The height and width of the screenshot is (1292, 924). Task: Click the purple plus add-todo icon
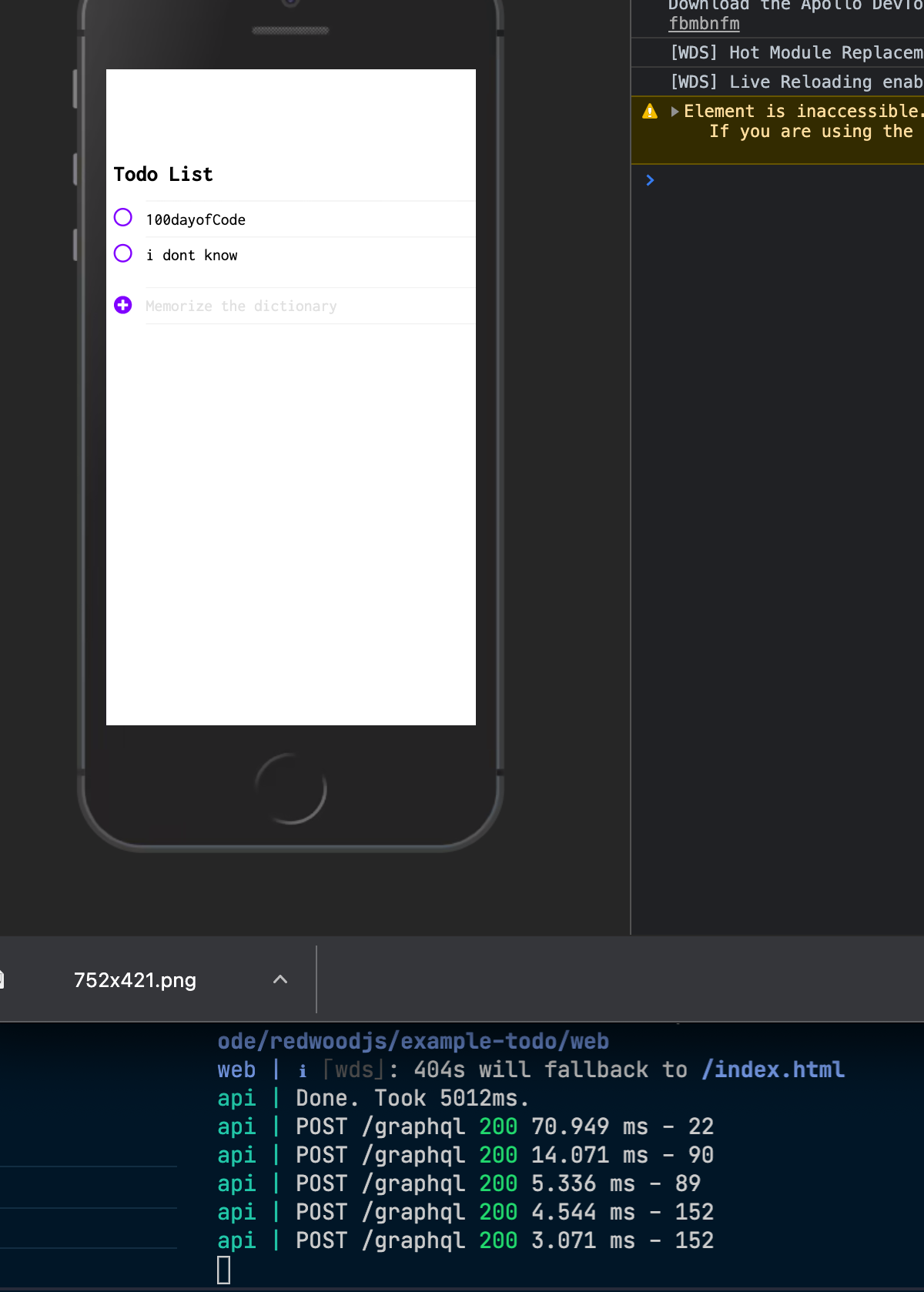pyautogui.click(x=123, y=306)
